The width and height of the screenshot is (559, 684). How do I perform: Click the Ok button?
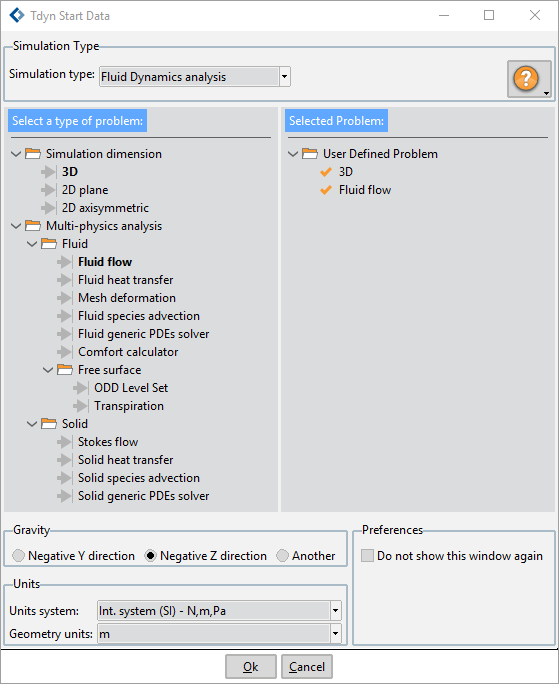pos(251,667)
